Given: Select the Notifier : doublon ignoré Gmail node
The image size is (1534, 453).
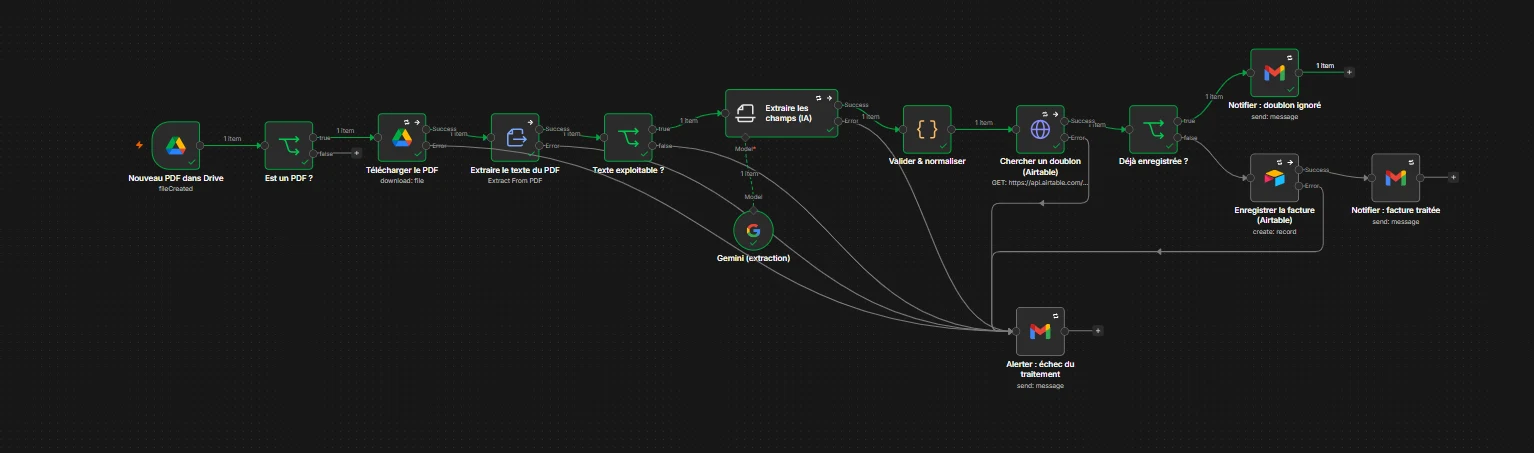Looking at the screenshot, I should (x=1274, y=73).
